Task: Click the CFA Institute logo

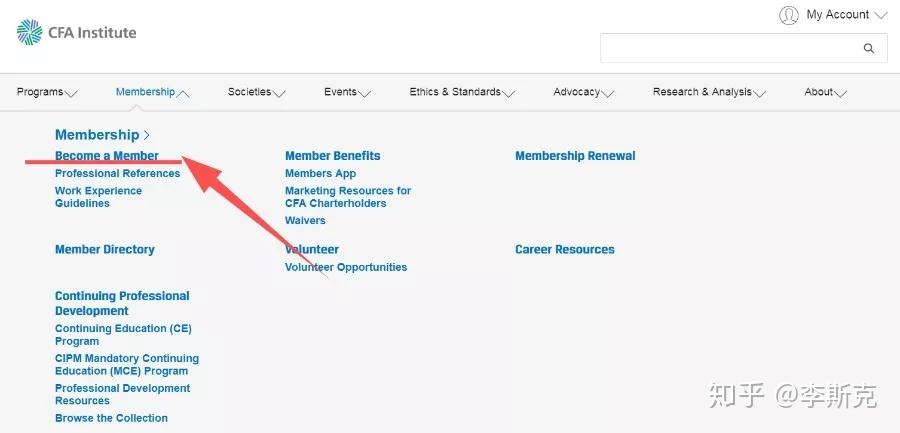Action: [x=76, y=33]
